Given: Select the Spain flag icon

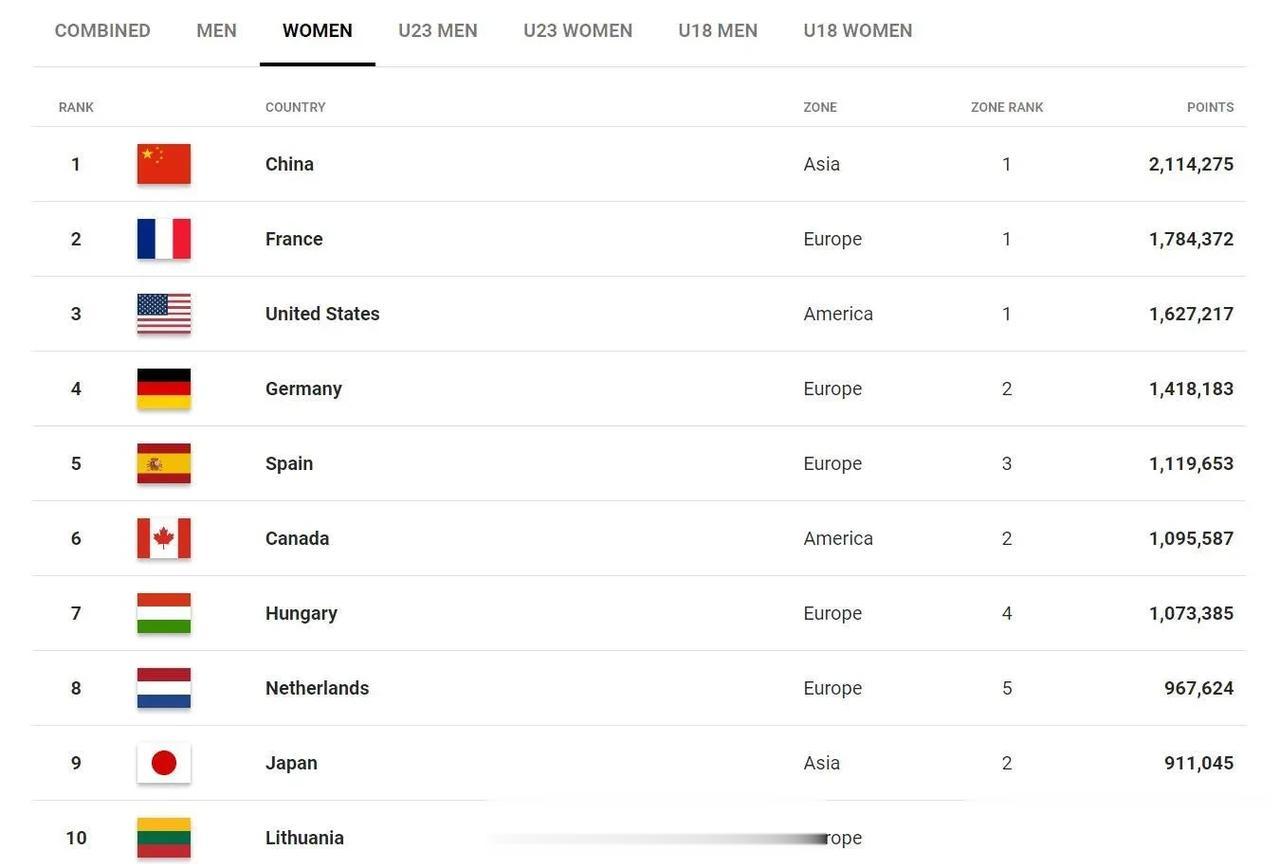Looking at the screenshot, I should click(164, 464).
